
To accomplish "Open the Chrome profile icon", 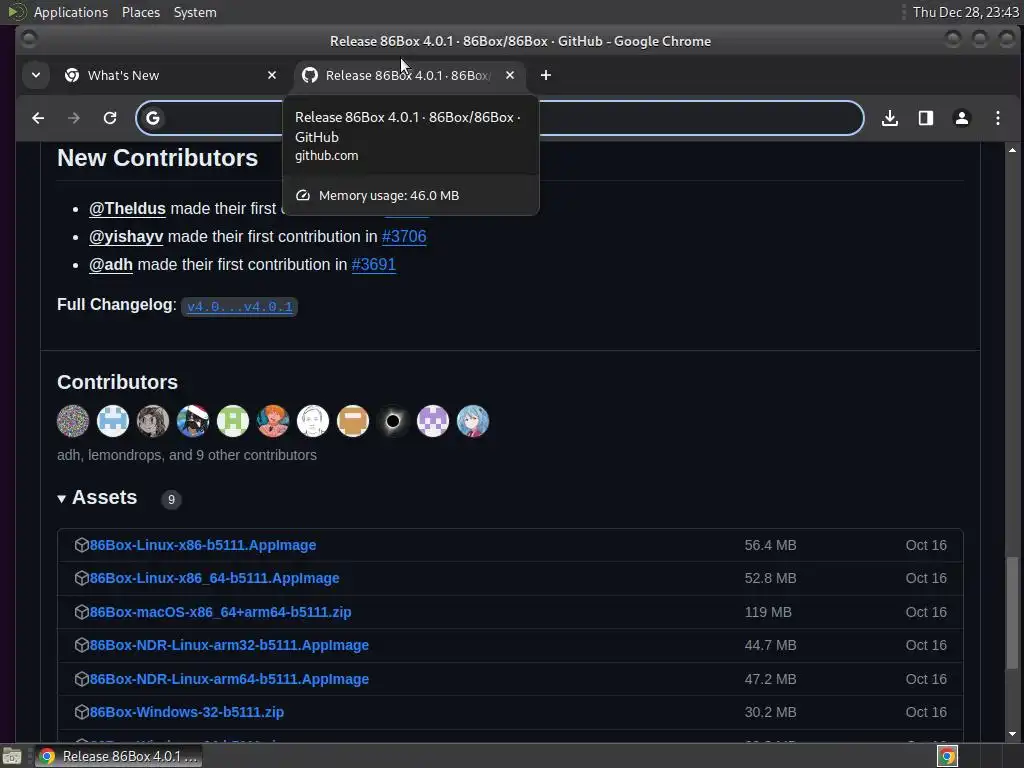I will point(961,118).
